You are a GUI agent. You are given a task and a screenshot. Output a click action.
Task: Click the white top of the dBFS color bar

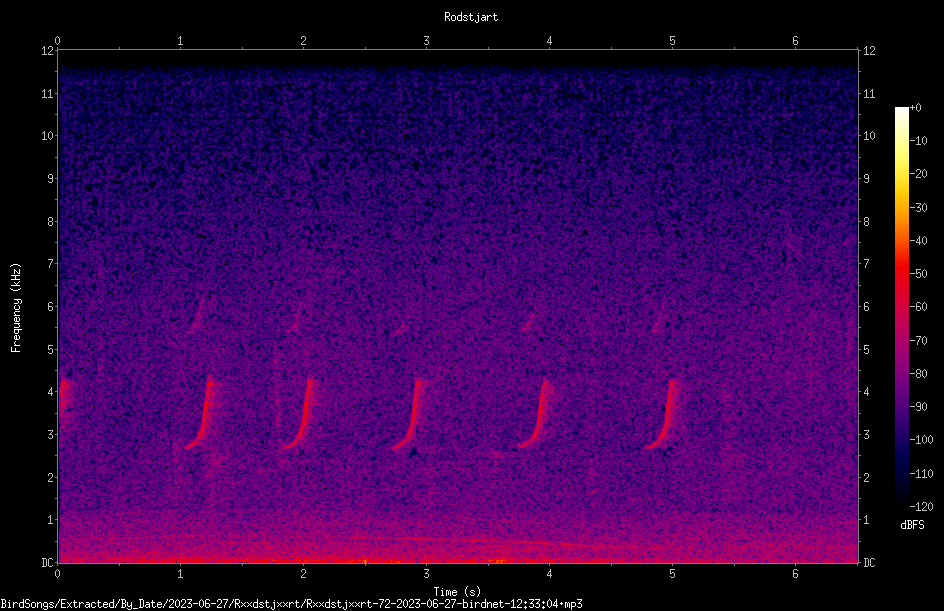pyautogui.click(x=901, y=112)
